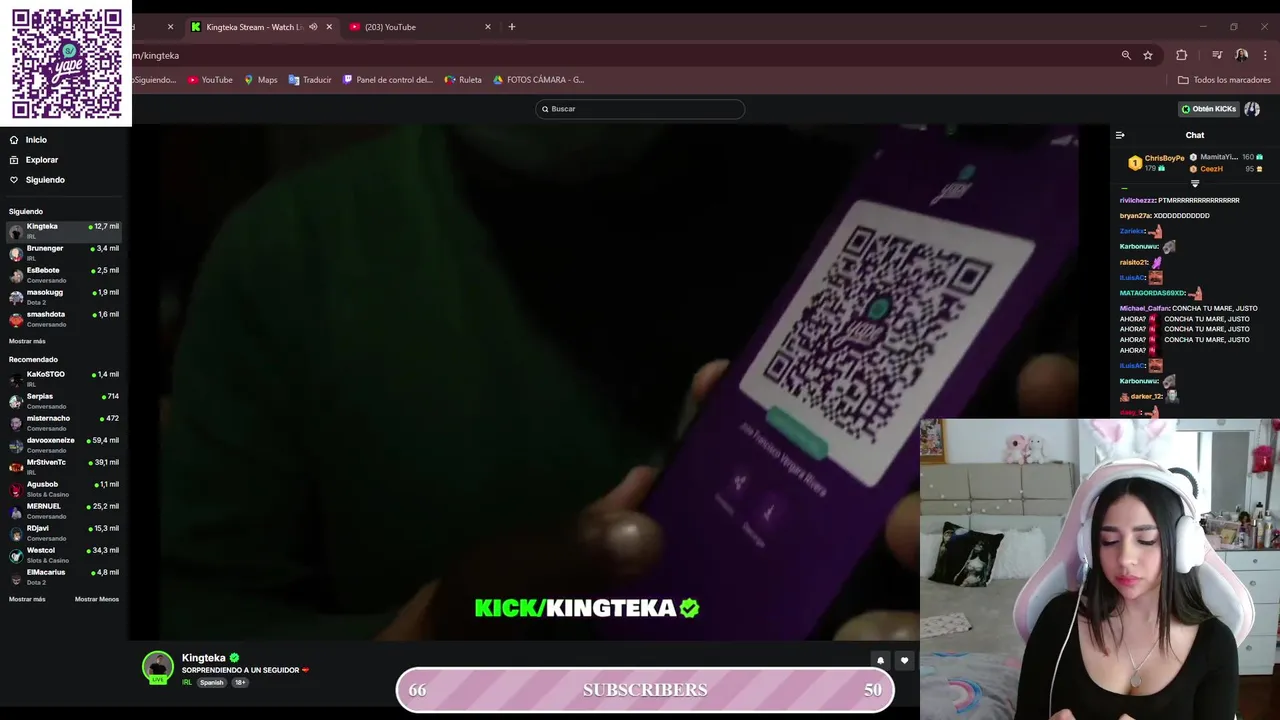Image resolution: width=1280 pixels, height=720 pixels.
Task: Open Kingteka's live profile avatar
Action: pos(157,667)
